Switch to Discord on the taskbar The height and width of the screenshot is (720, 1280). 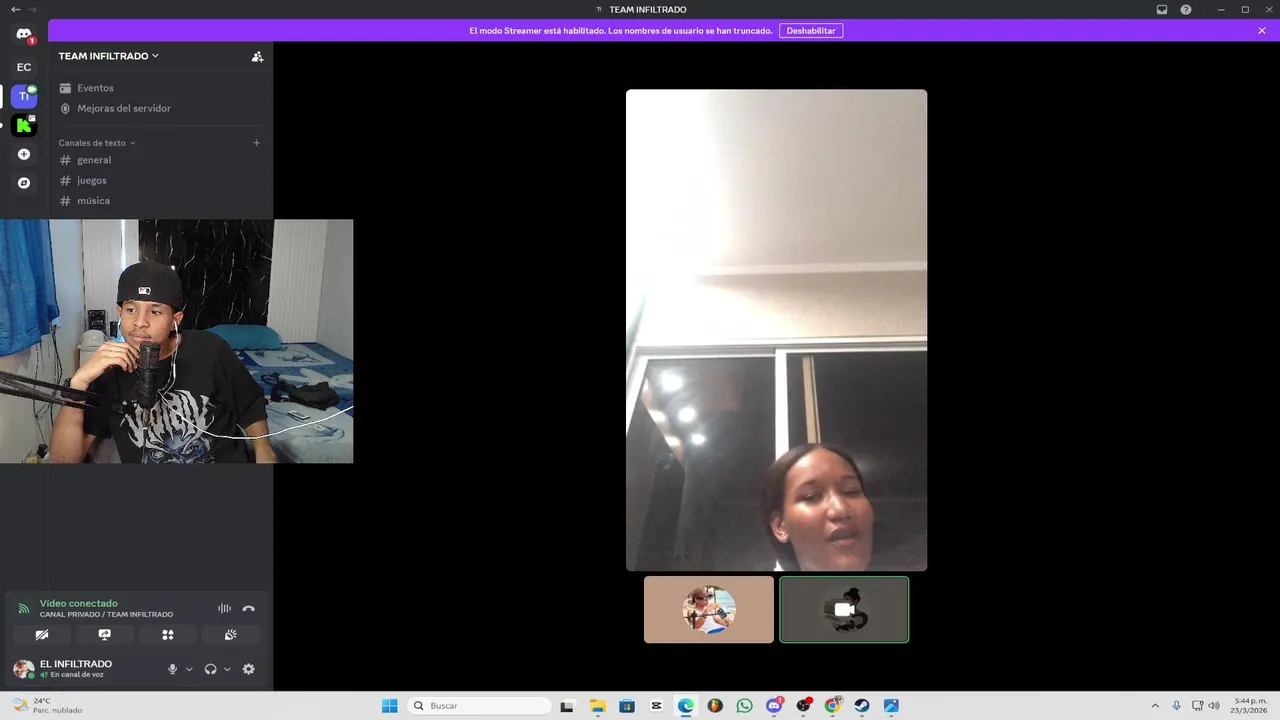[x=774, y=706]
